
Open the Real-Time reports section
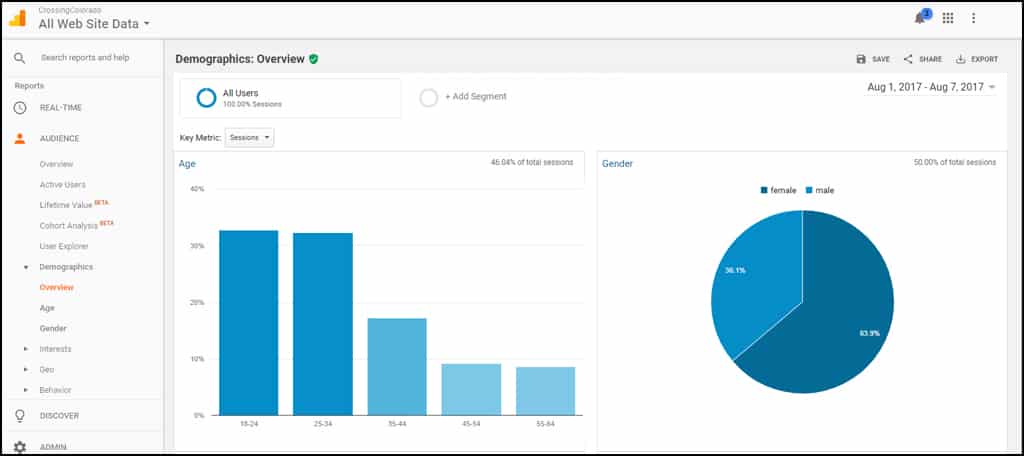[x=59, y=108]
